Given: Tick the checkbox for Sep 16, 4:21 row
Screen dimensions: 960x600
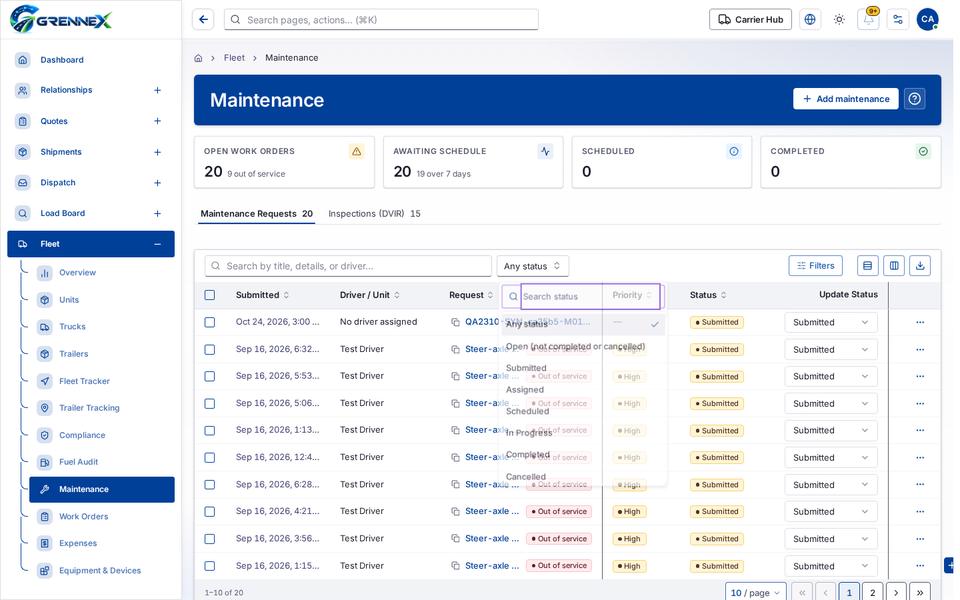Looking at the screenshot, I should [x=210, y=512].
